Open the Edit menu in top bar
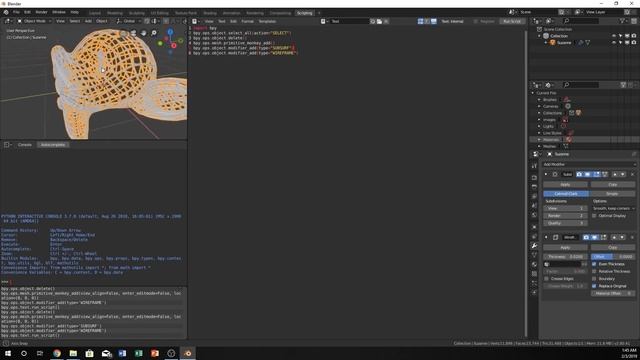Screen dimensions: 640x360 (27, 12)
